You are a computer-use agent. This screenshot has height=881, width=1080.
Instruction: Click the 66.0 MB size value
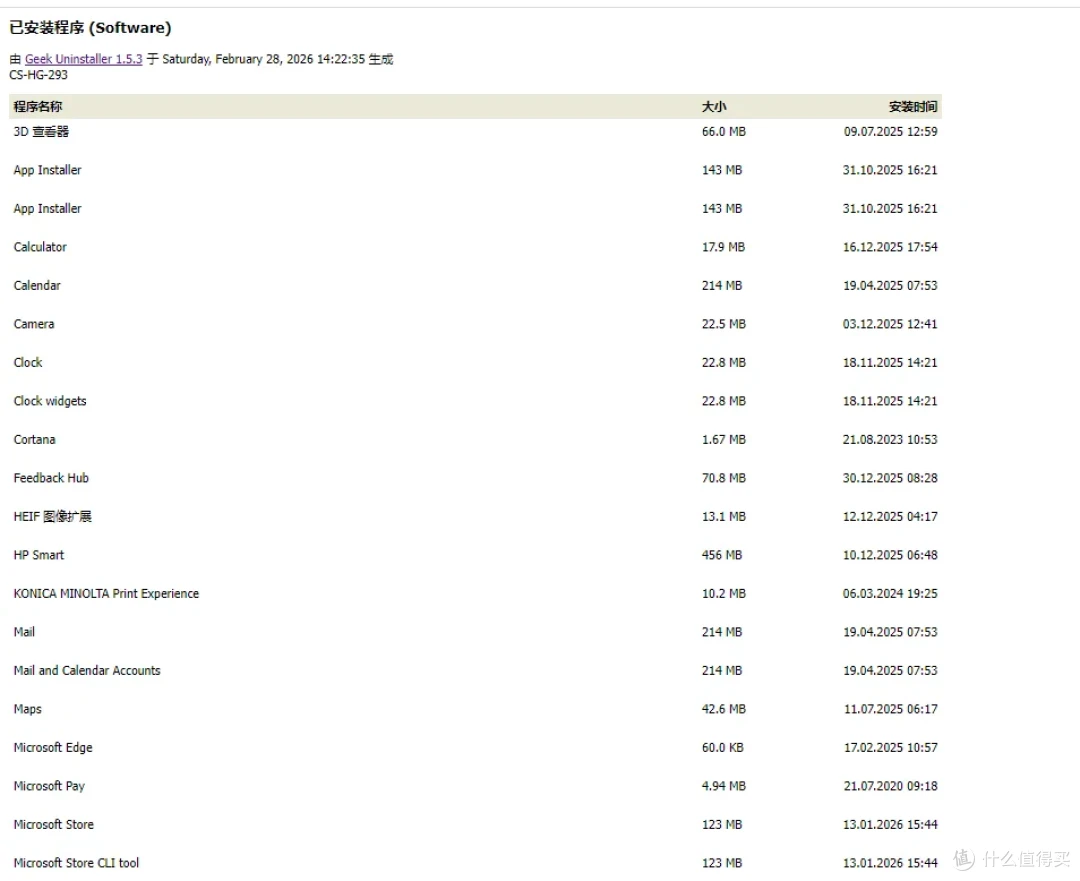[724, 132]
